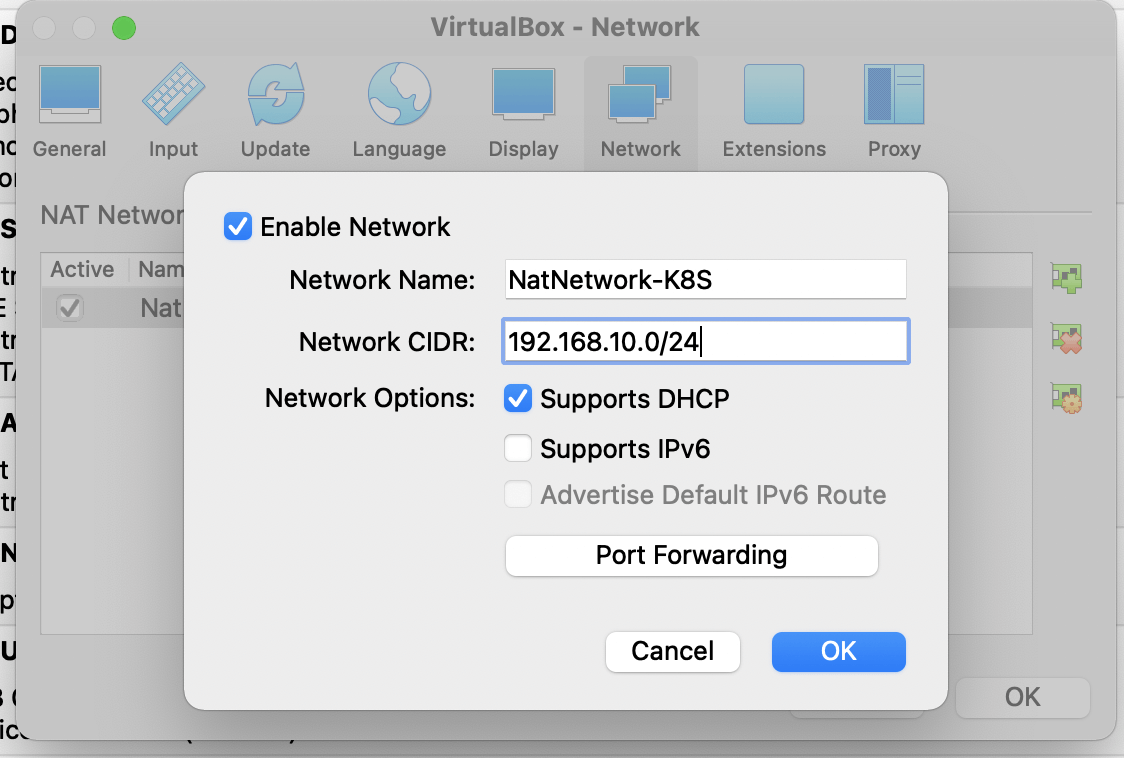Open the Input preferences pane

pyautogui.click(x=173, y=111)
